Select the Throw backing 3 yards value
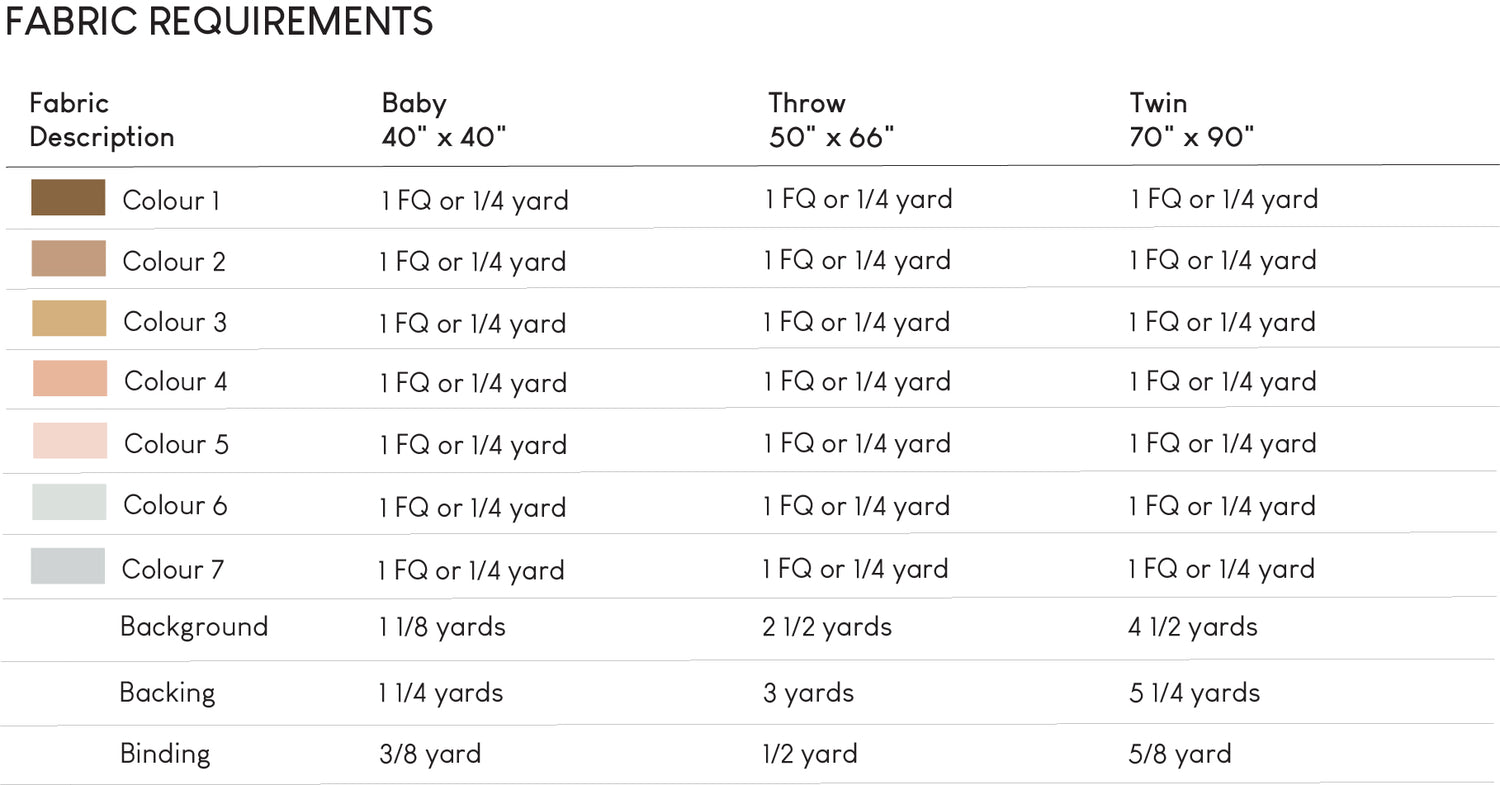 808,693
